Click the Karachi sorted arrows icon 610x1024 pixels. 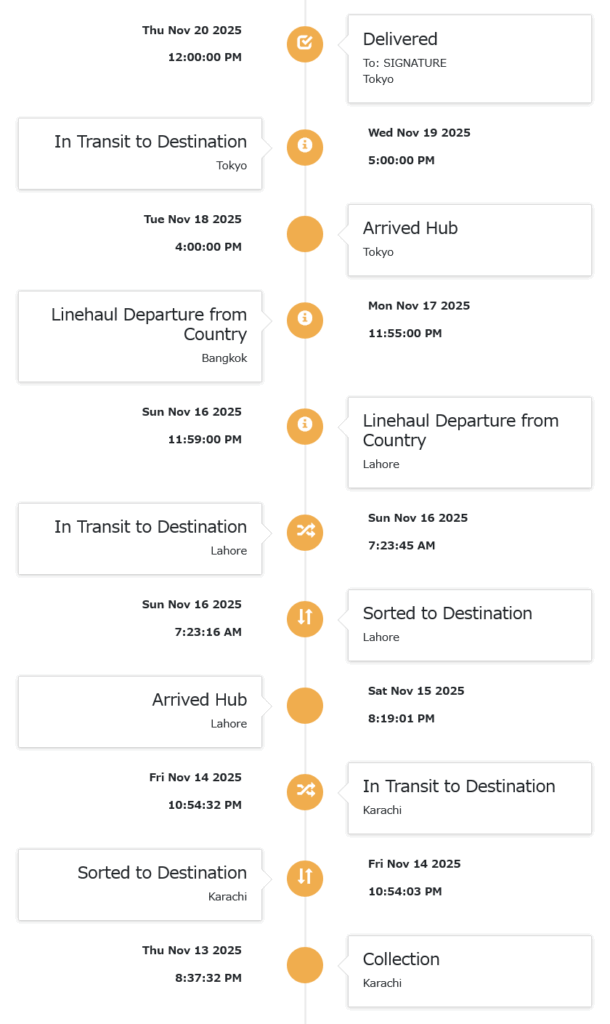[x=305, y=878]
